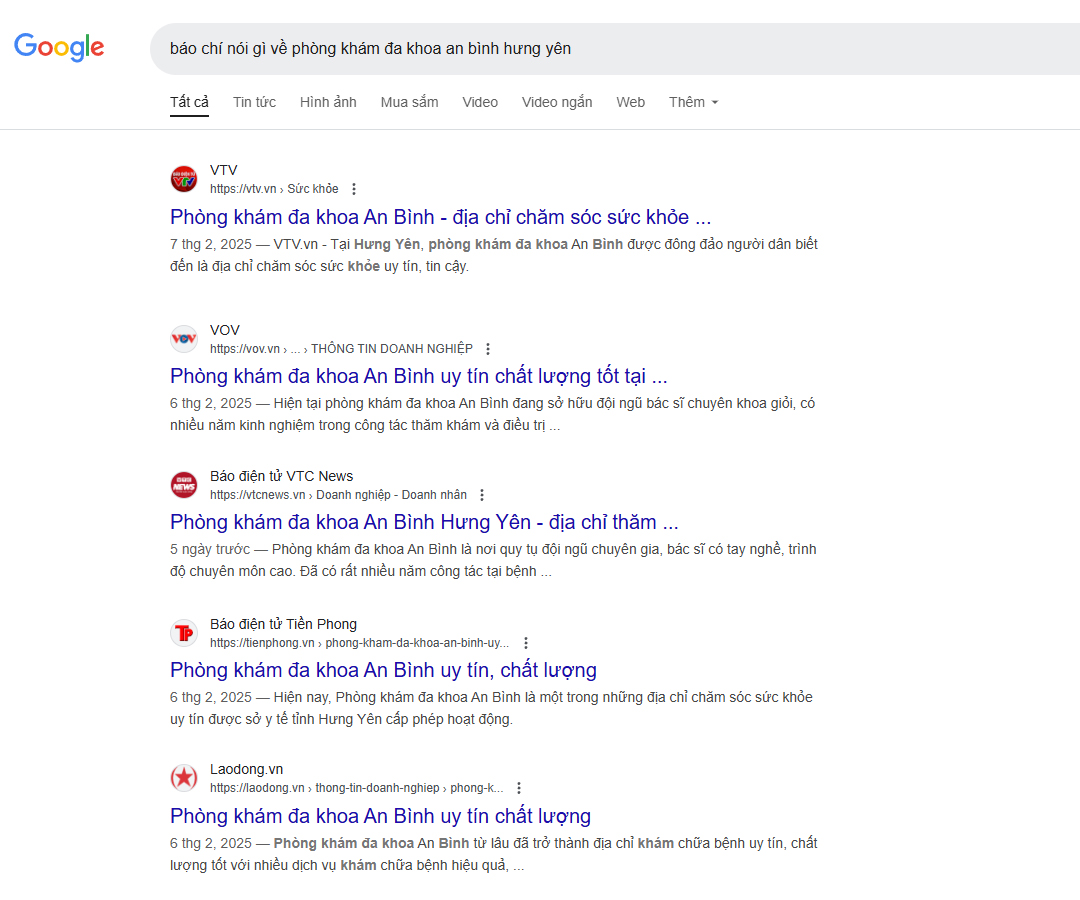Open VTV result 'địa chỉ chăm sóc sức khỏe'
The height and width of the screenshot is (900, 1080).
tap(441, 217)
